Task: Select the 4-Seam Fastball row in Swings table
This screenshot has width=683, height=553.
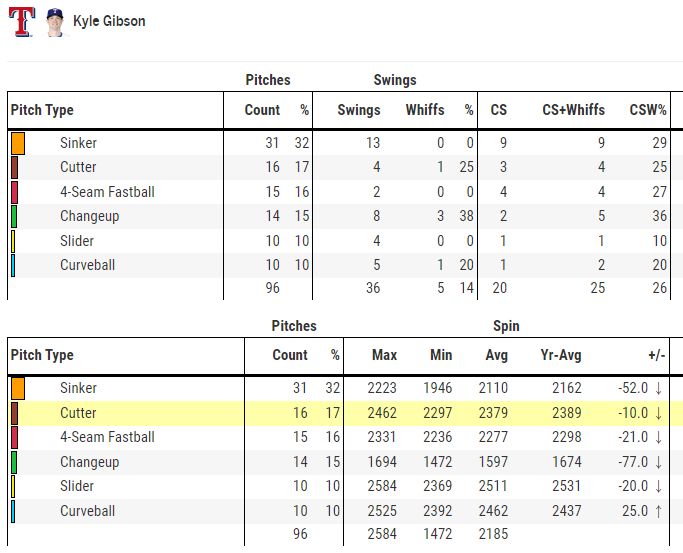Action: (x=339, y=192)
